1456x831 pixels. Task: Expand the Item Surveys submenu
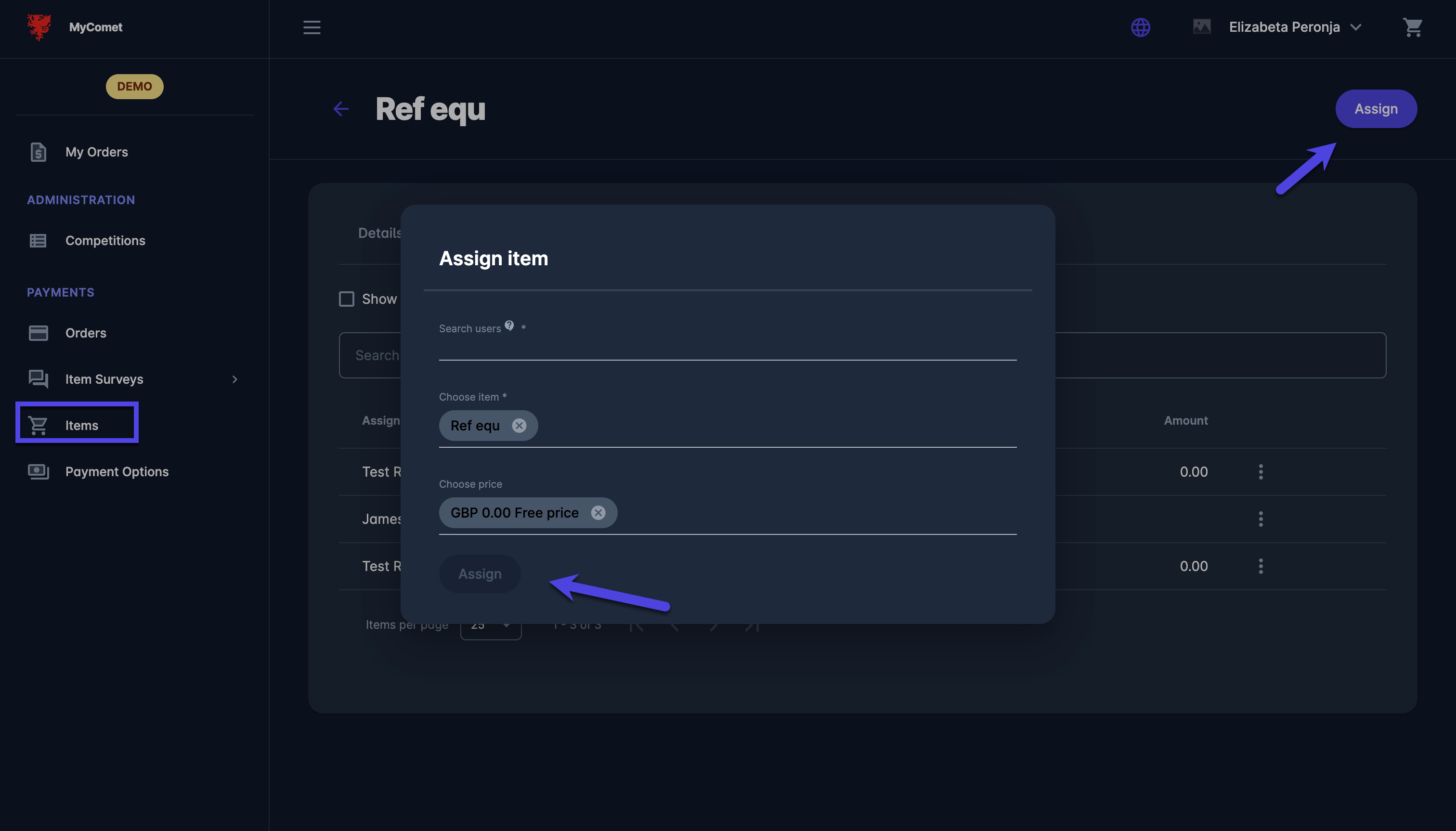(x=234, y=379)
